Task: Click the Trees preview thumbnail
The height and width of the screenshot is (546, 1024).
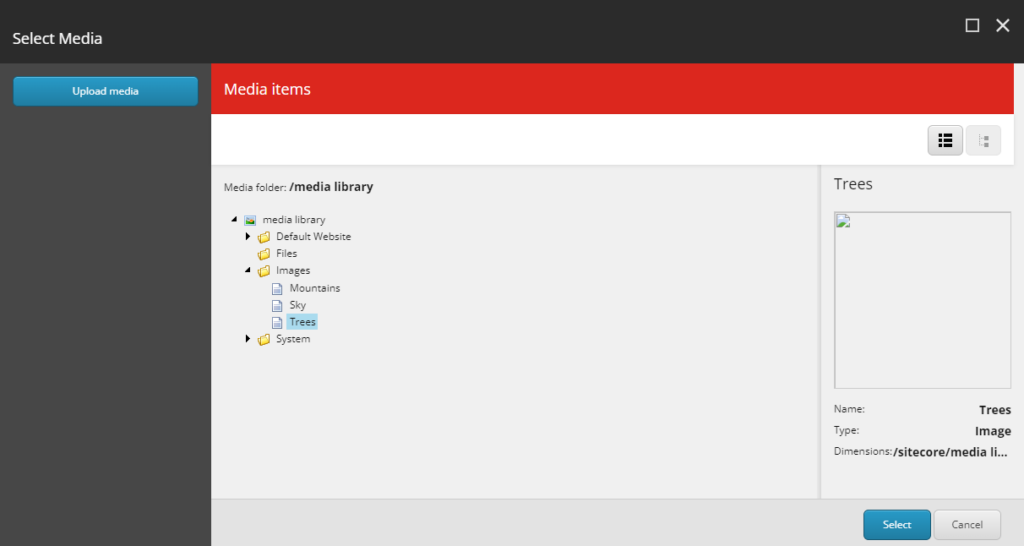Action: 922,300
